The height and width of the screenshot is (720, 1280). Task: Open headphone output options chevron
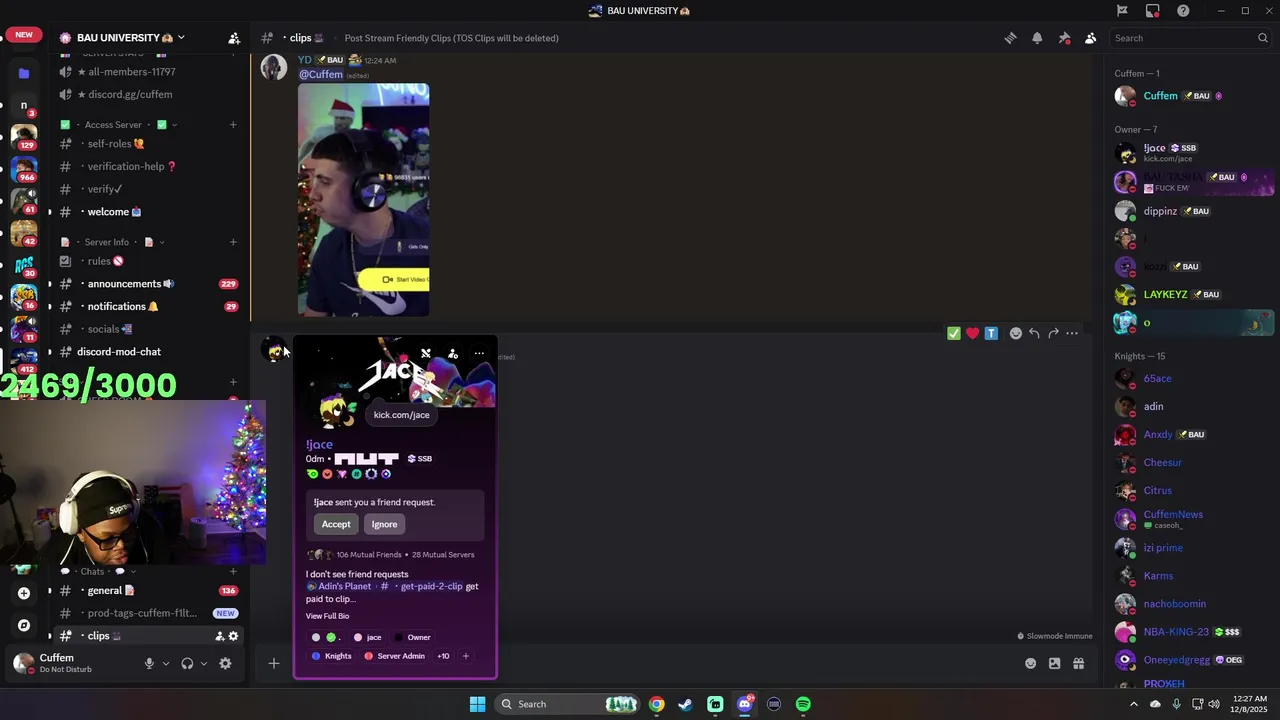(204, 663)
